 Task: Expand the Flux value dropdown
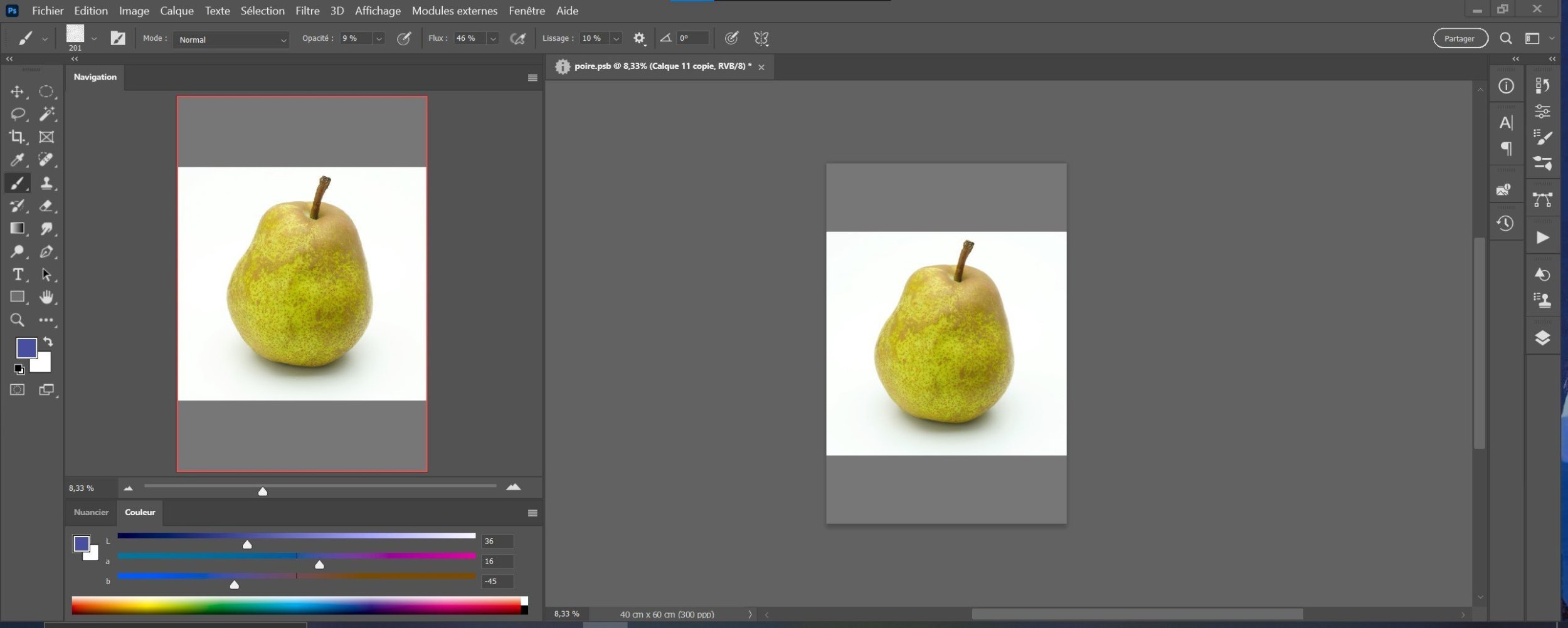point(493,39)
